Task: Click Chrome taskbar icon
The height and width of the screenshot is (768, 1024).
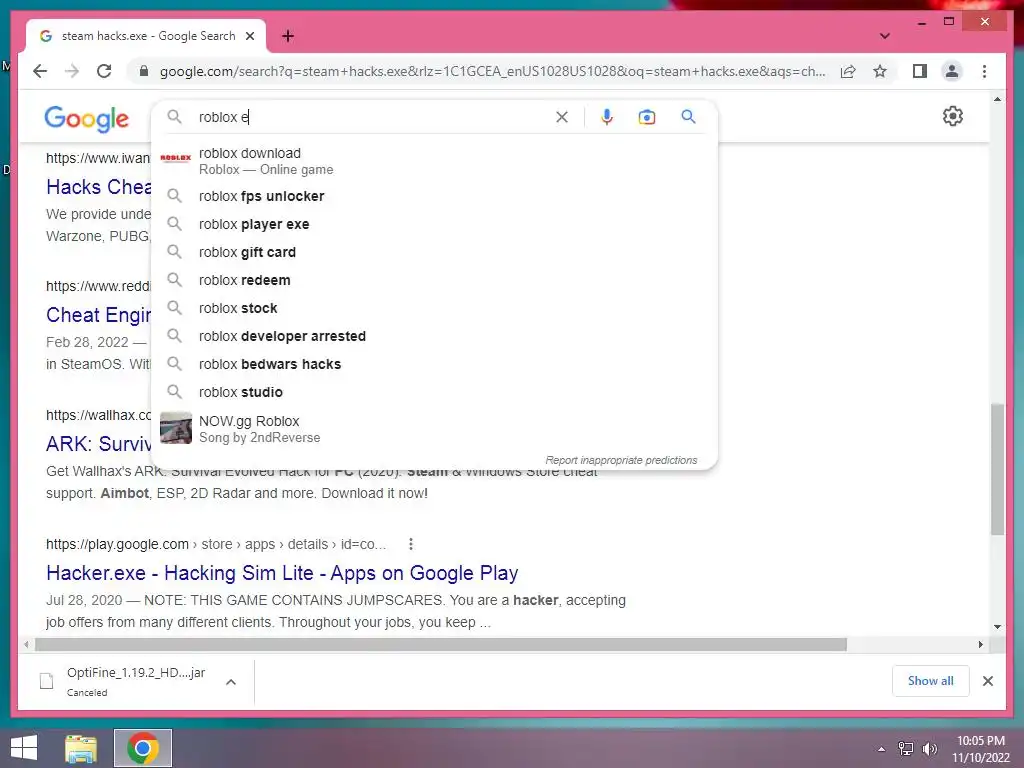Action: coord(143,748)
